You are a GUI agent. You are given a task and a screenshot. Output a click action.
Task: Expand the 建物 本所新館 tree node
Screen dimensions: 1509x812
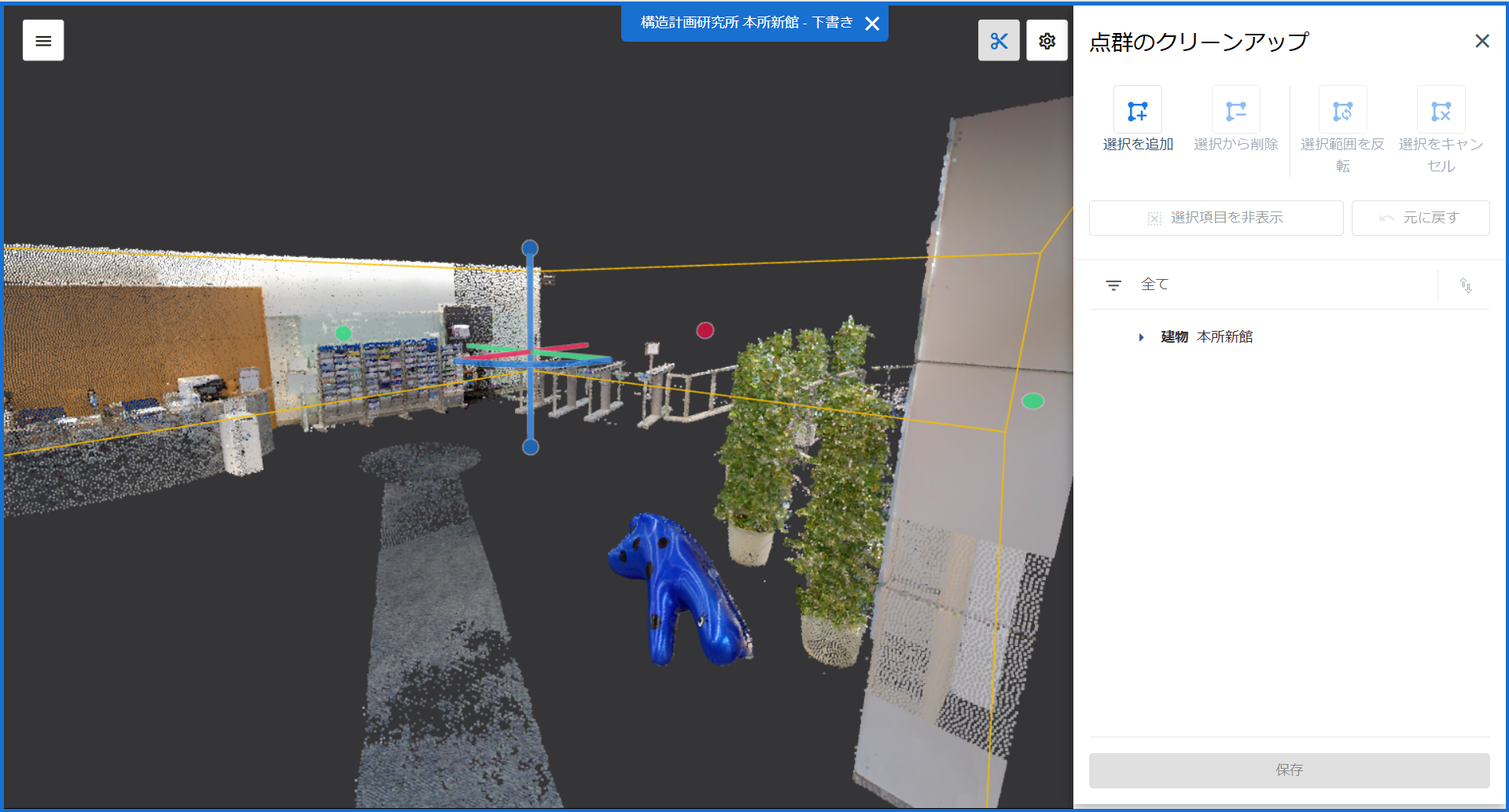coord(1141,337)
